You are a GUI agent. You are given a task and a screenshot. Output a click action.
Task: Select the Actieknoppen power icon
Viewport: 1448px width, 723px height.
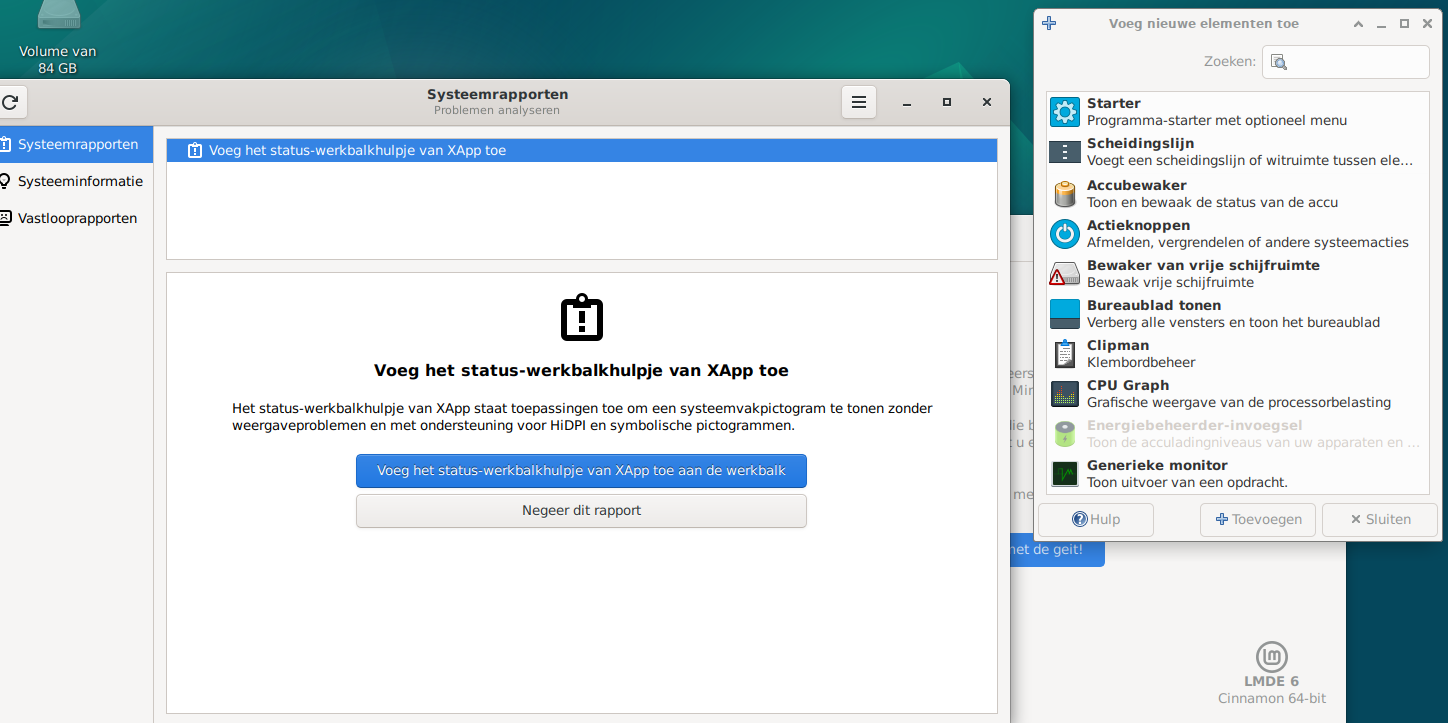tap(1065, 233)
